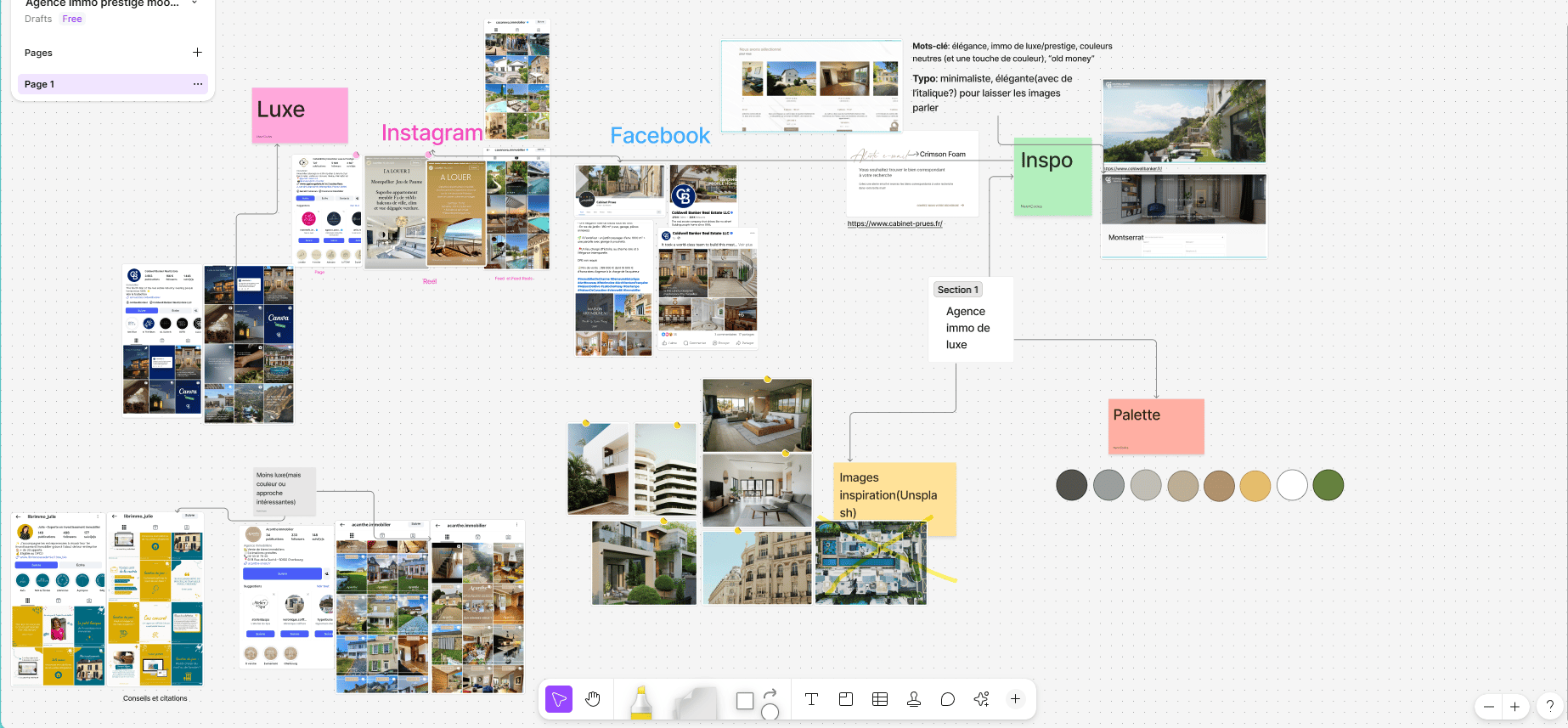Zoom out with the minus button
The height and width of the screenshot is (728, 1568).
(x=1488, y=706)
